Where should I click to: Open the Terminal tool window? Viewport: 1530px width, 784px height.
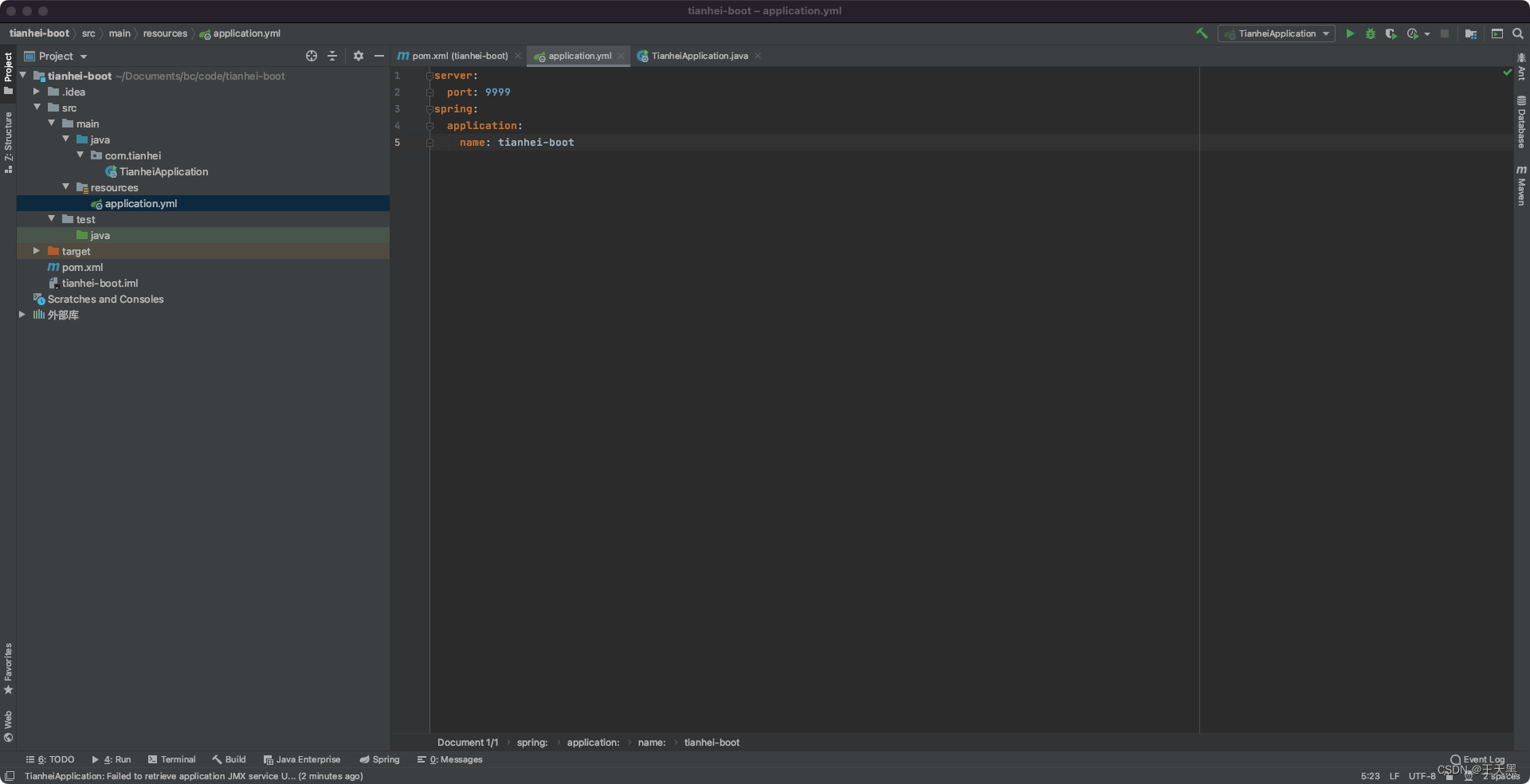[x=171, y=759]
